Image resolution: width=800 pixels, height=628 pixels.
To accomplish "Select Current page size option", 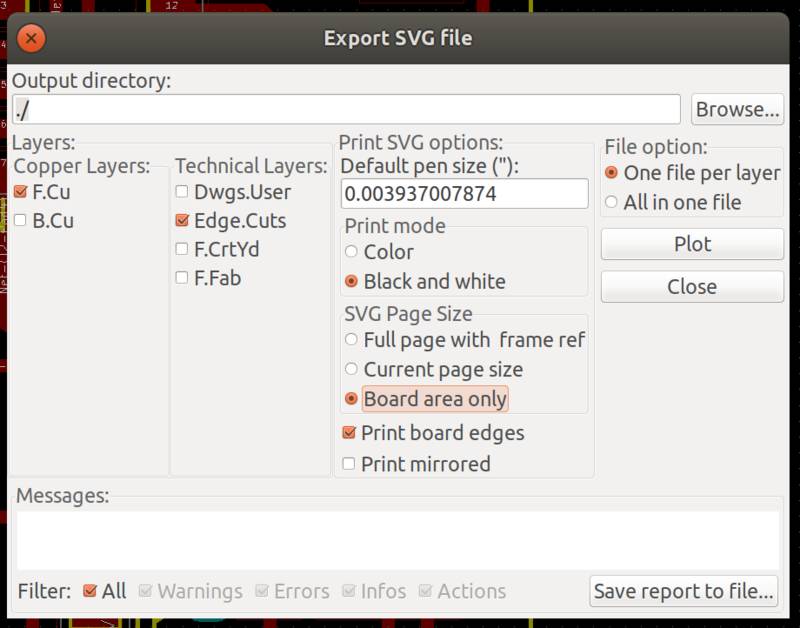I will (352, 369).
